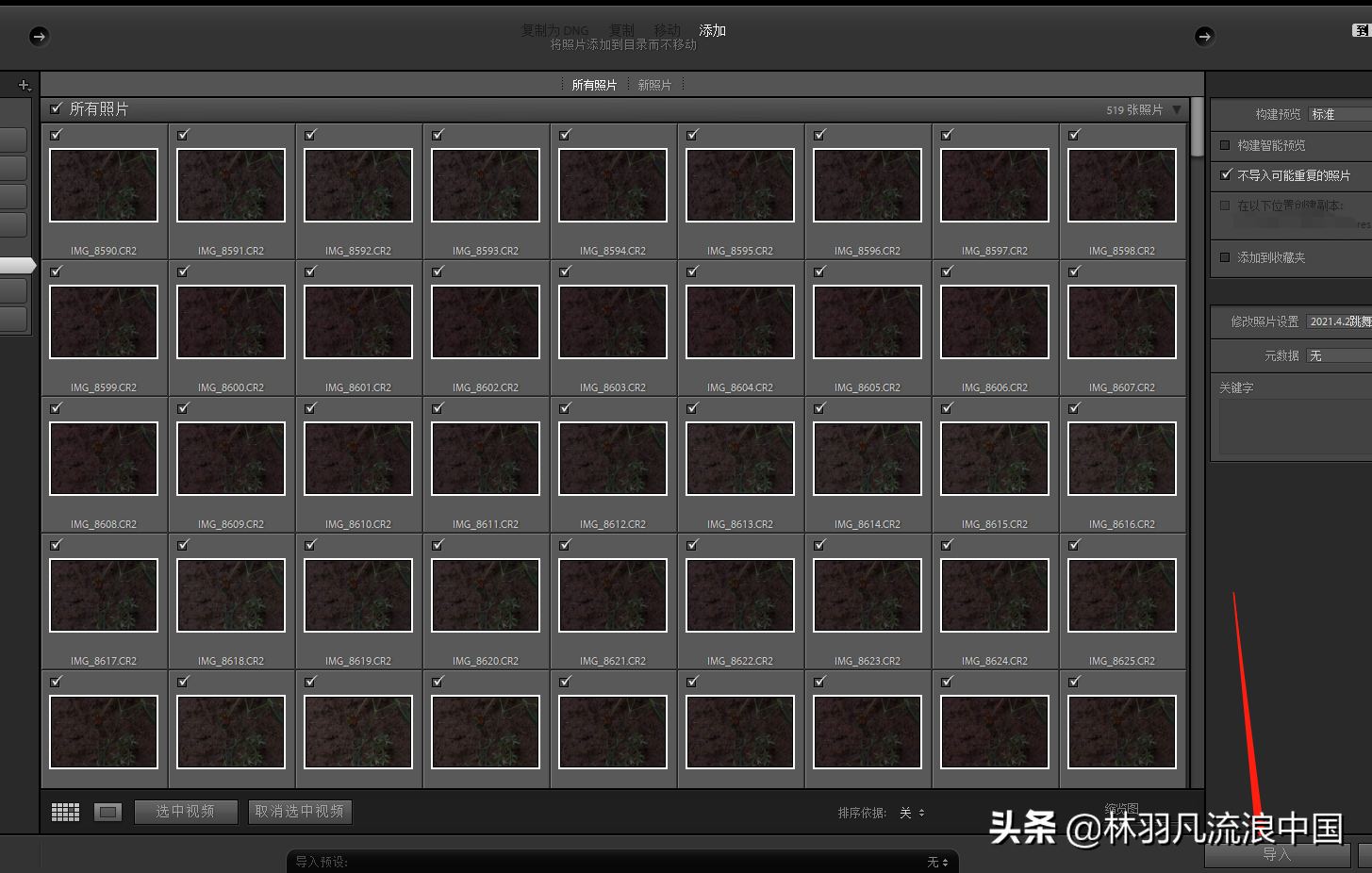Enable 构建智能预览 option
Image resolution: width=1372 pixels, height=873 pixels.
1223,144
